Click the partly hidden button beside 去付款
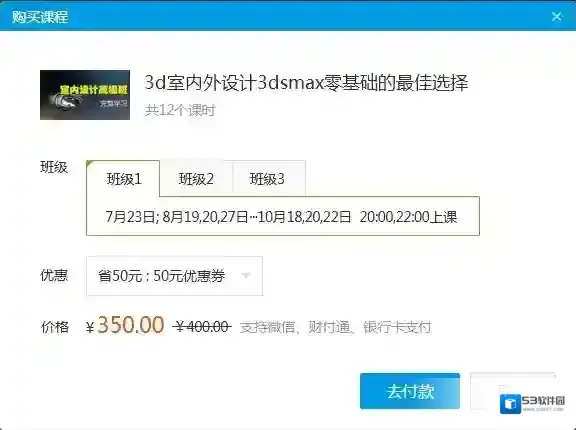 513,391
